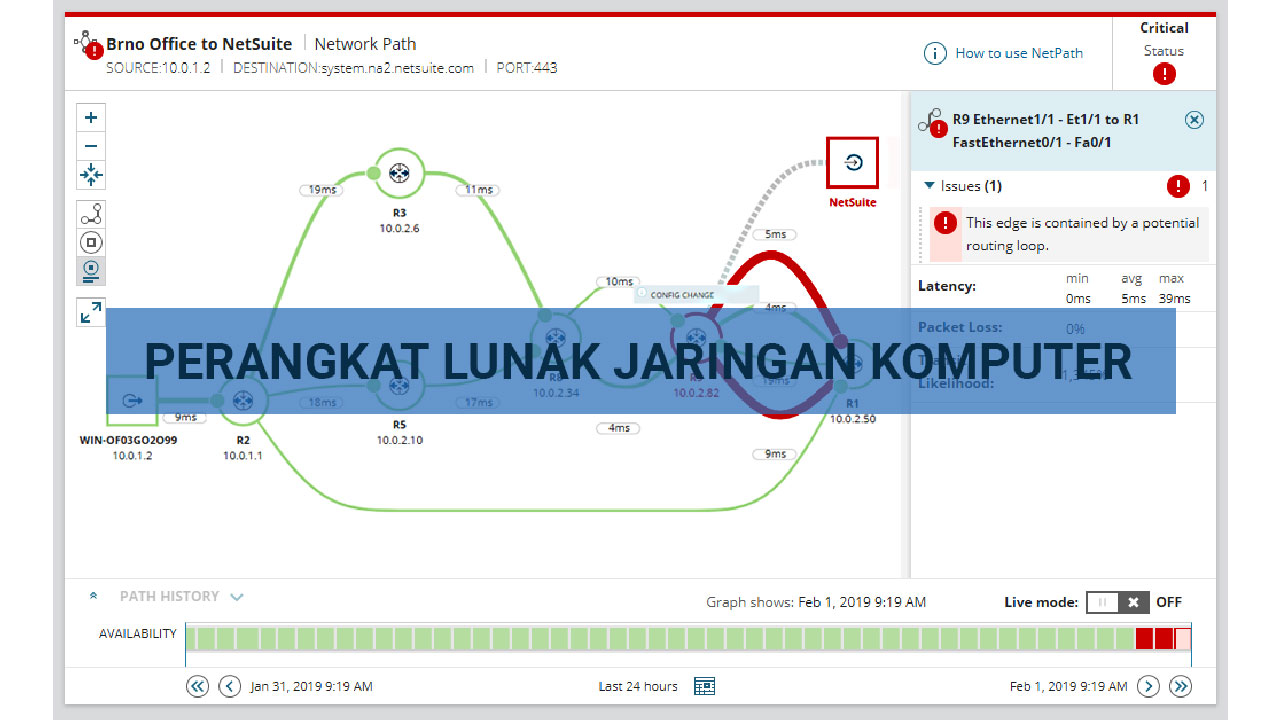
Task: Open the Path History dropdown
Action: click(237, 596)
